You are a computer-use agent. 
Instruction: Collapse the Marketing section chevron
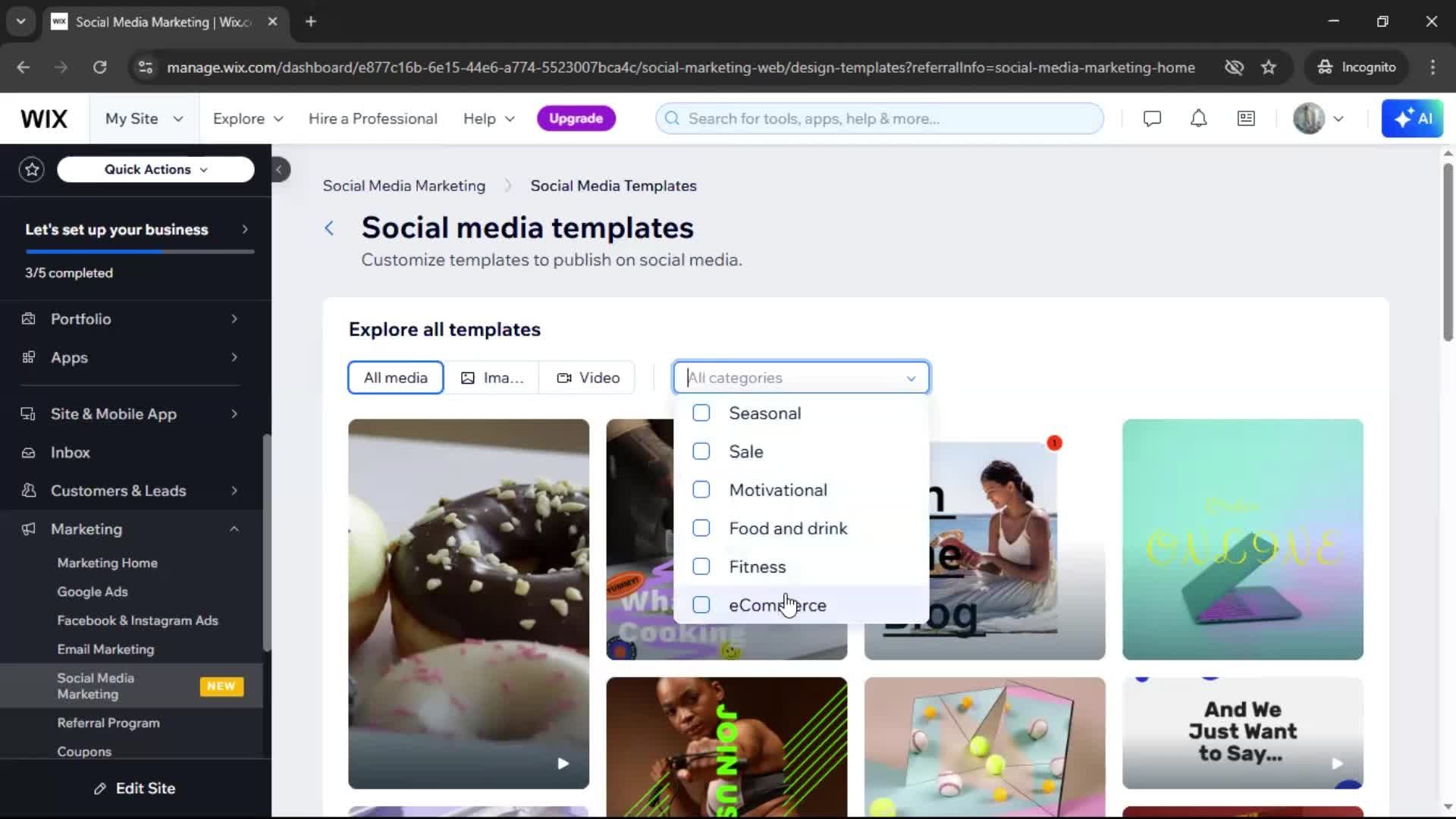click(234, 529)
